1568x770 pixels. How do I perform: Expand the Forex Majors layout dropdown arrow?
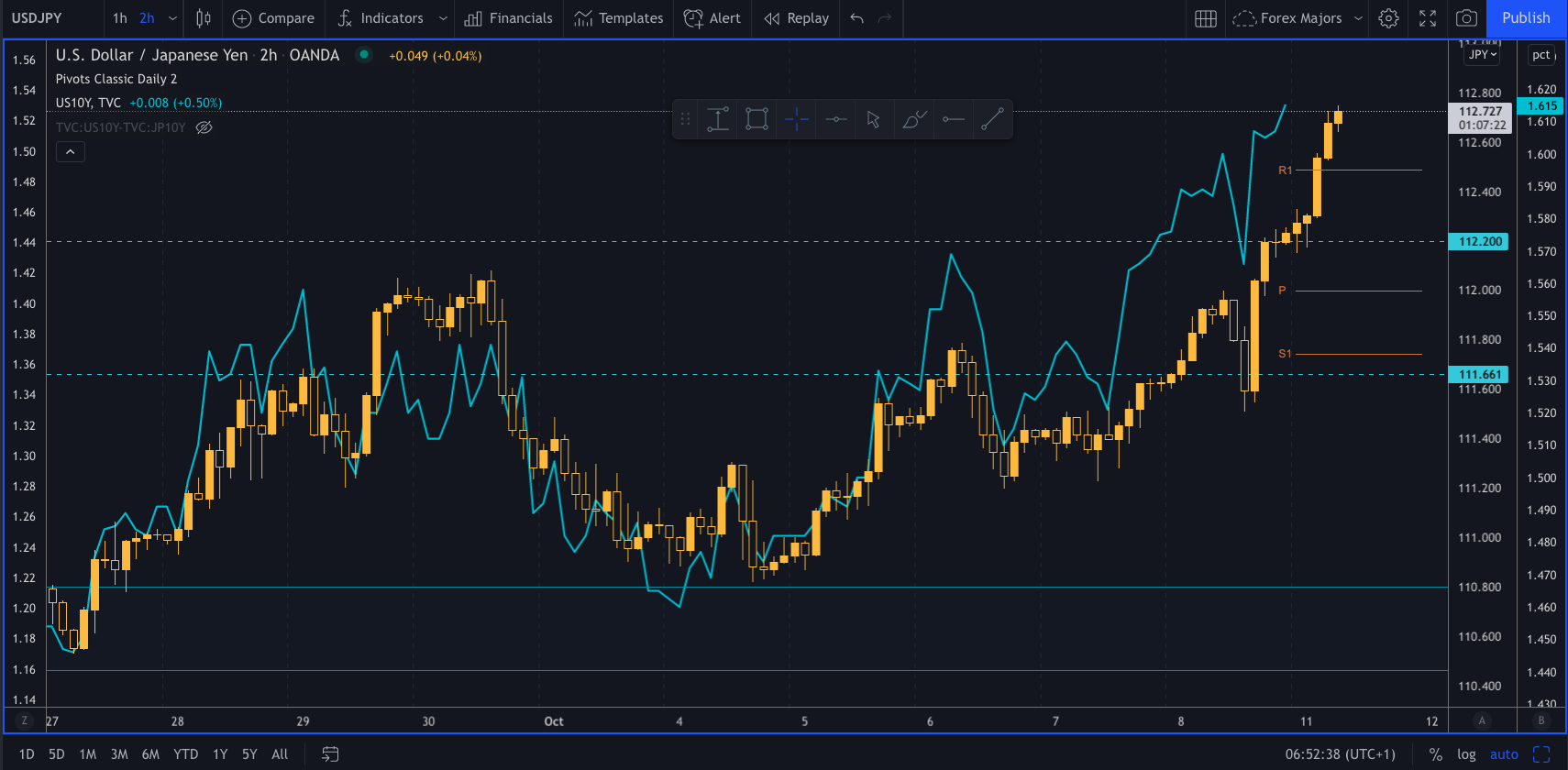[x=1358, y=18]
